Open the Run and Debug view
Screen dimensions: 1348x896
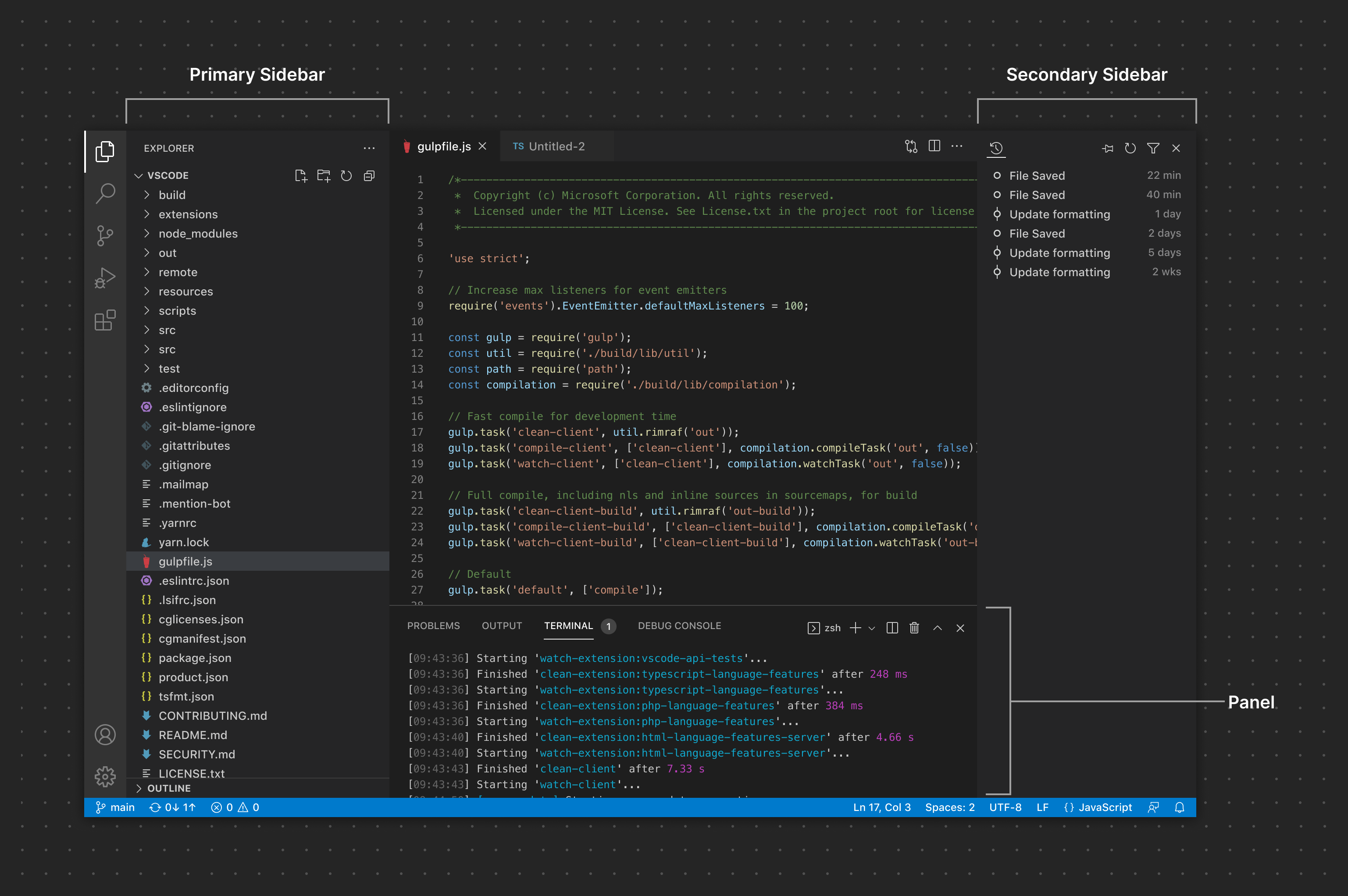[x=105, y=278]
